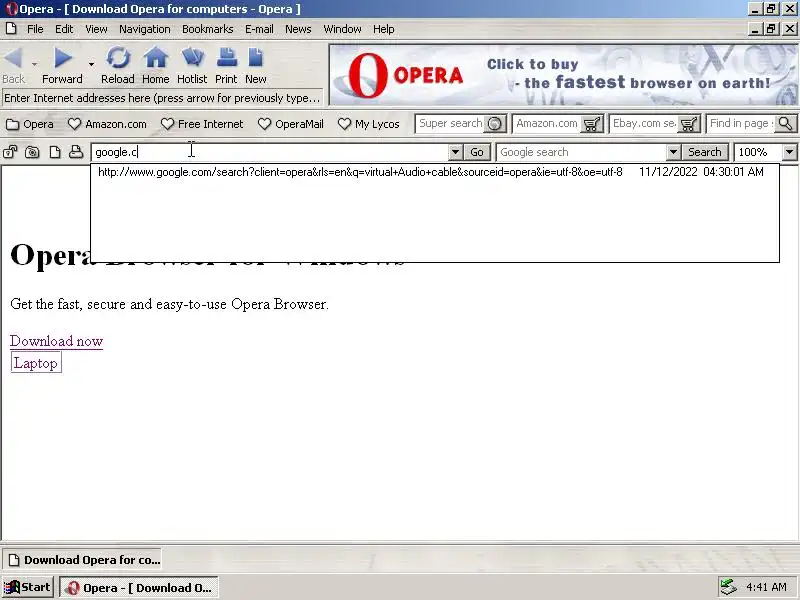Expand the Back history dropdown arrow

pos(34,65)
